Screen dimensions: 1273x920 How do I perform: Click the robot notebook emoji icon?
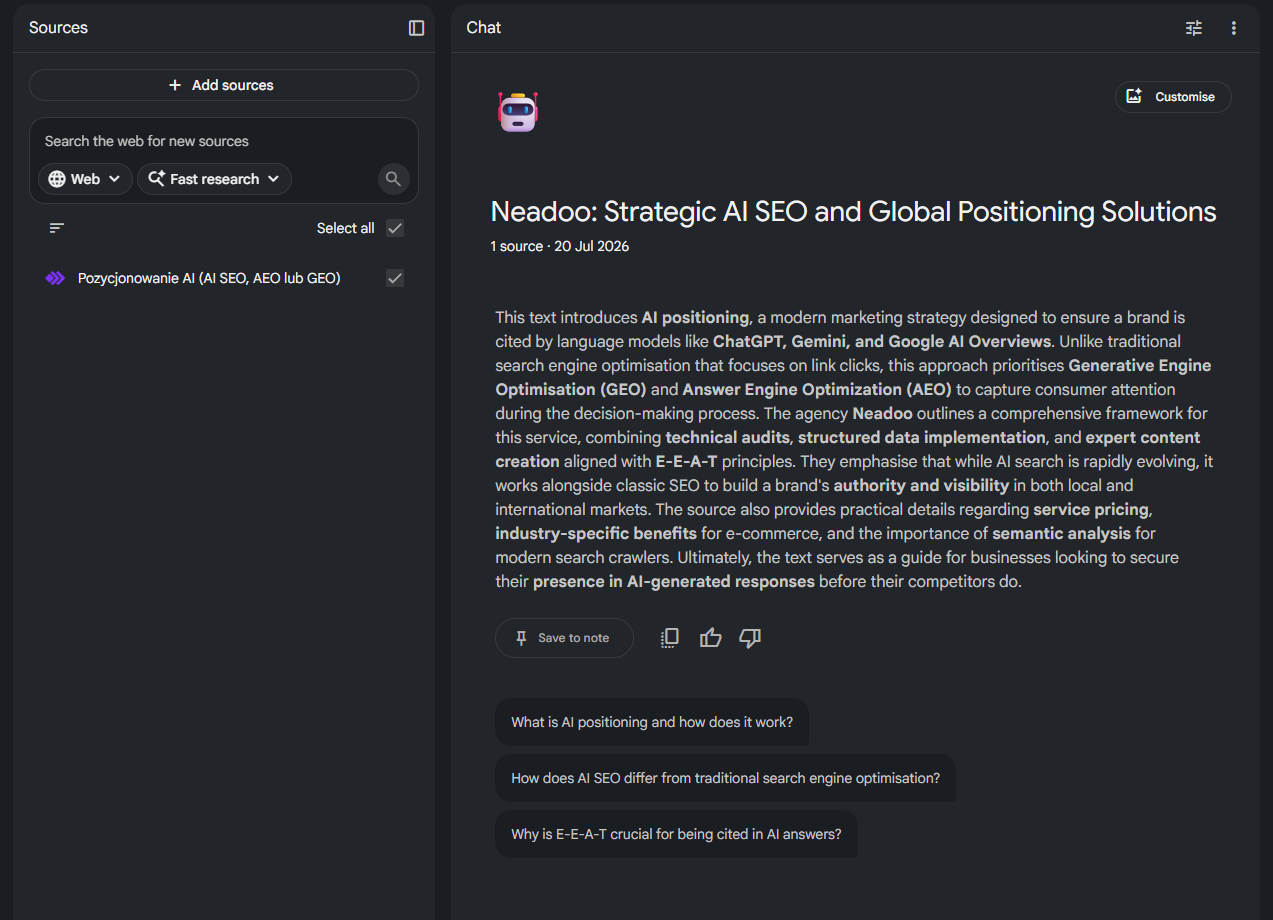[518, 111]
